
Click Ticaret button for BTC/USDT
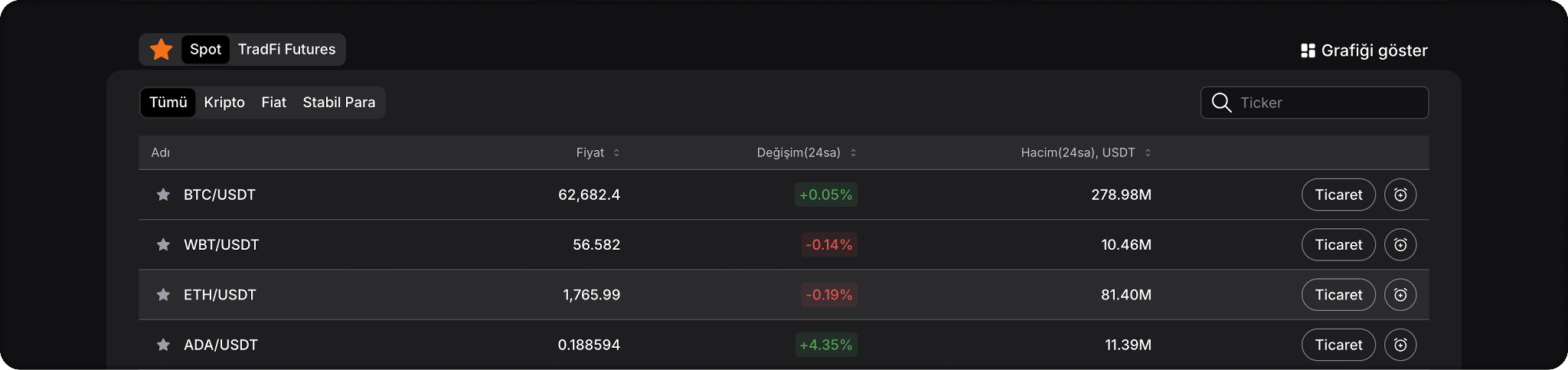[x=1338, y=195]
